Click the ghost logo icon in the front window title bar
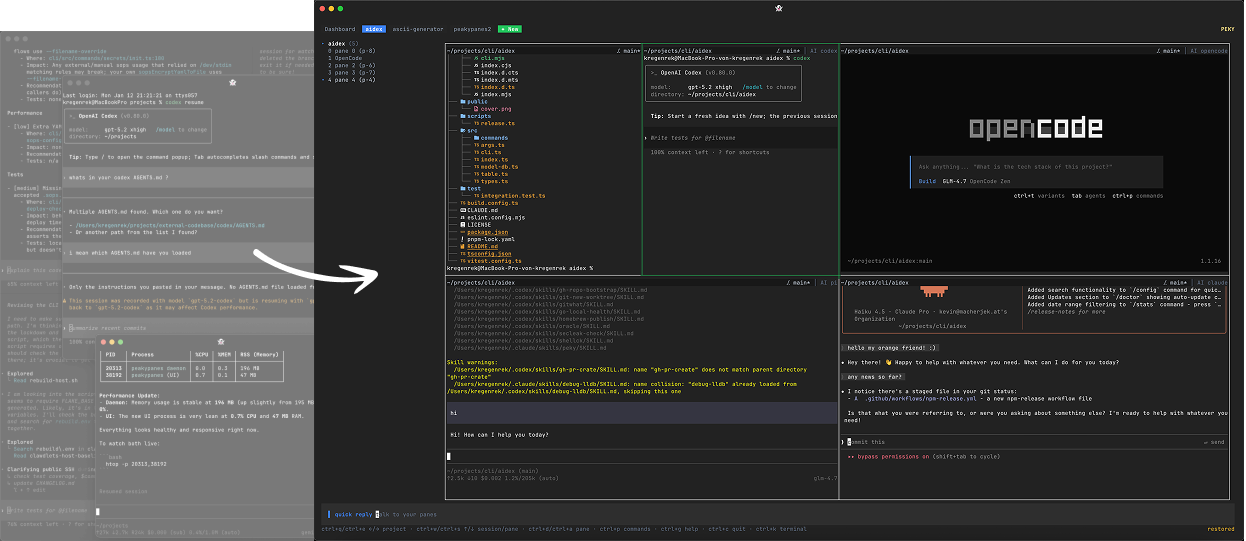 [779, 8]
